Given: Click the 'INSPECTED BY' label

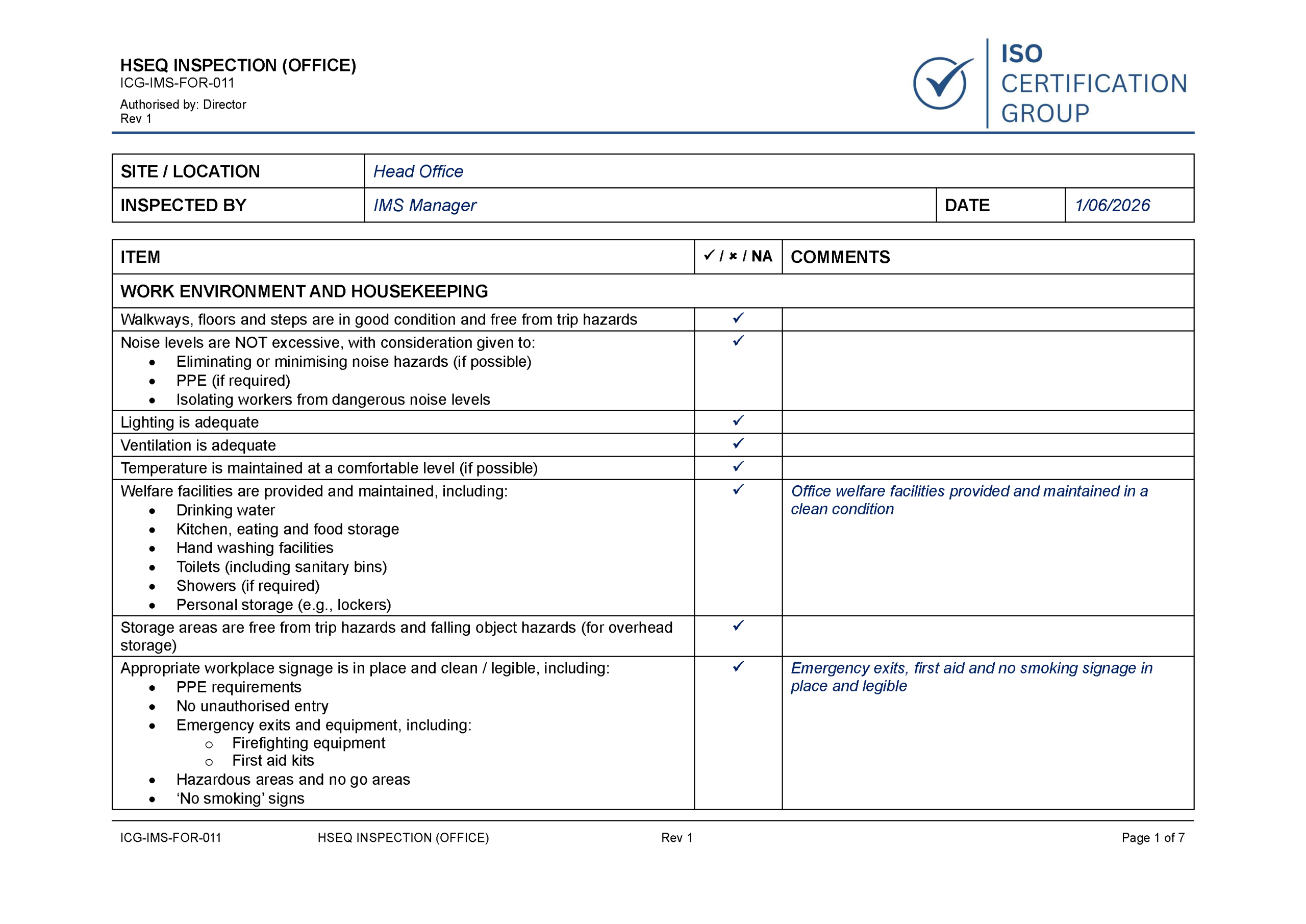Looking at the screenshot, I should pyautogui.click(x=183, y=206).
